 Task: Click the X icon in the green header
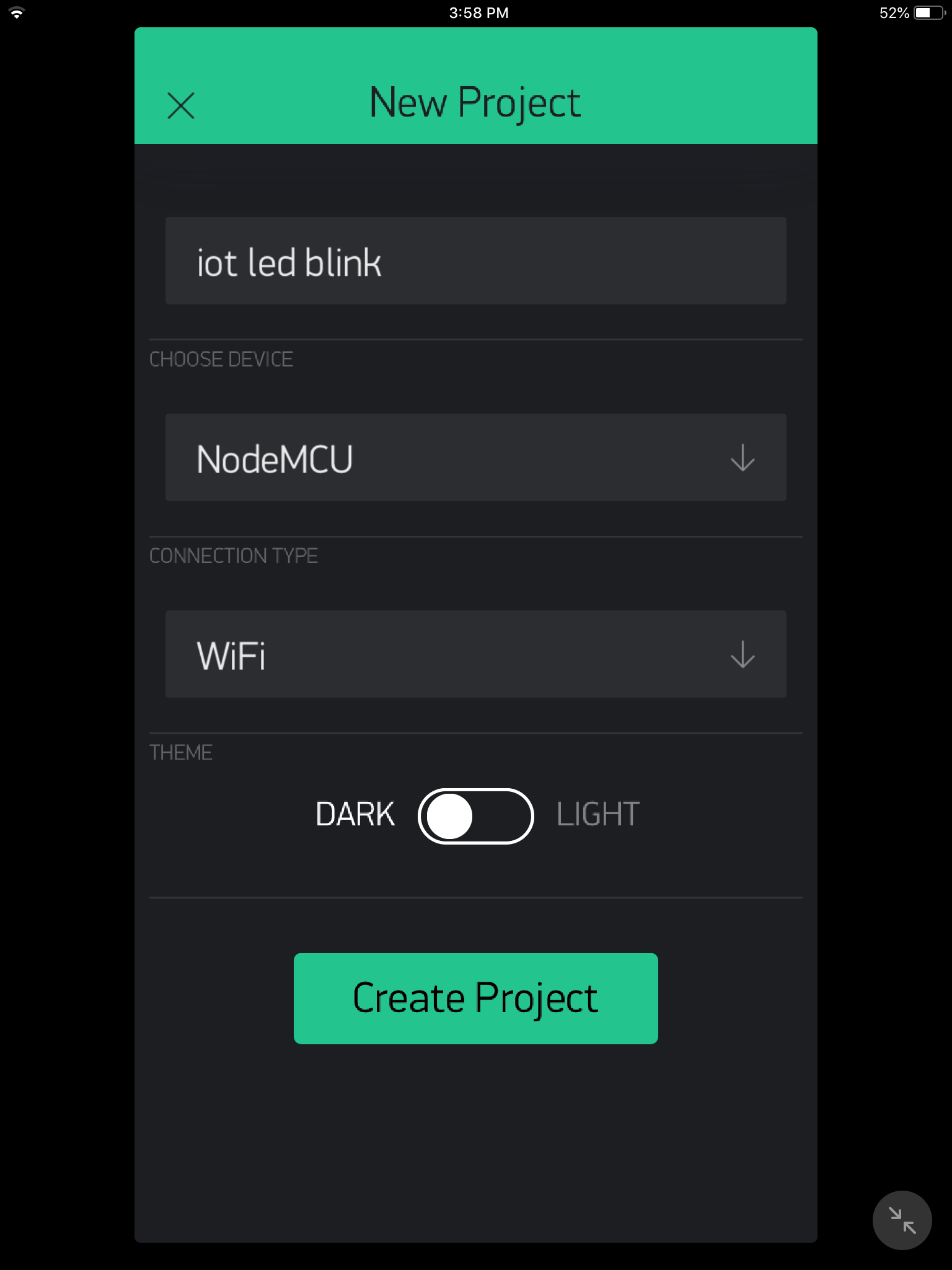pyautogui.click(x=180, y=104)
